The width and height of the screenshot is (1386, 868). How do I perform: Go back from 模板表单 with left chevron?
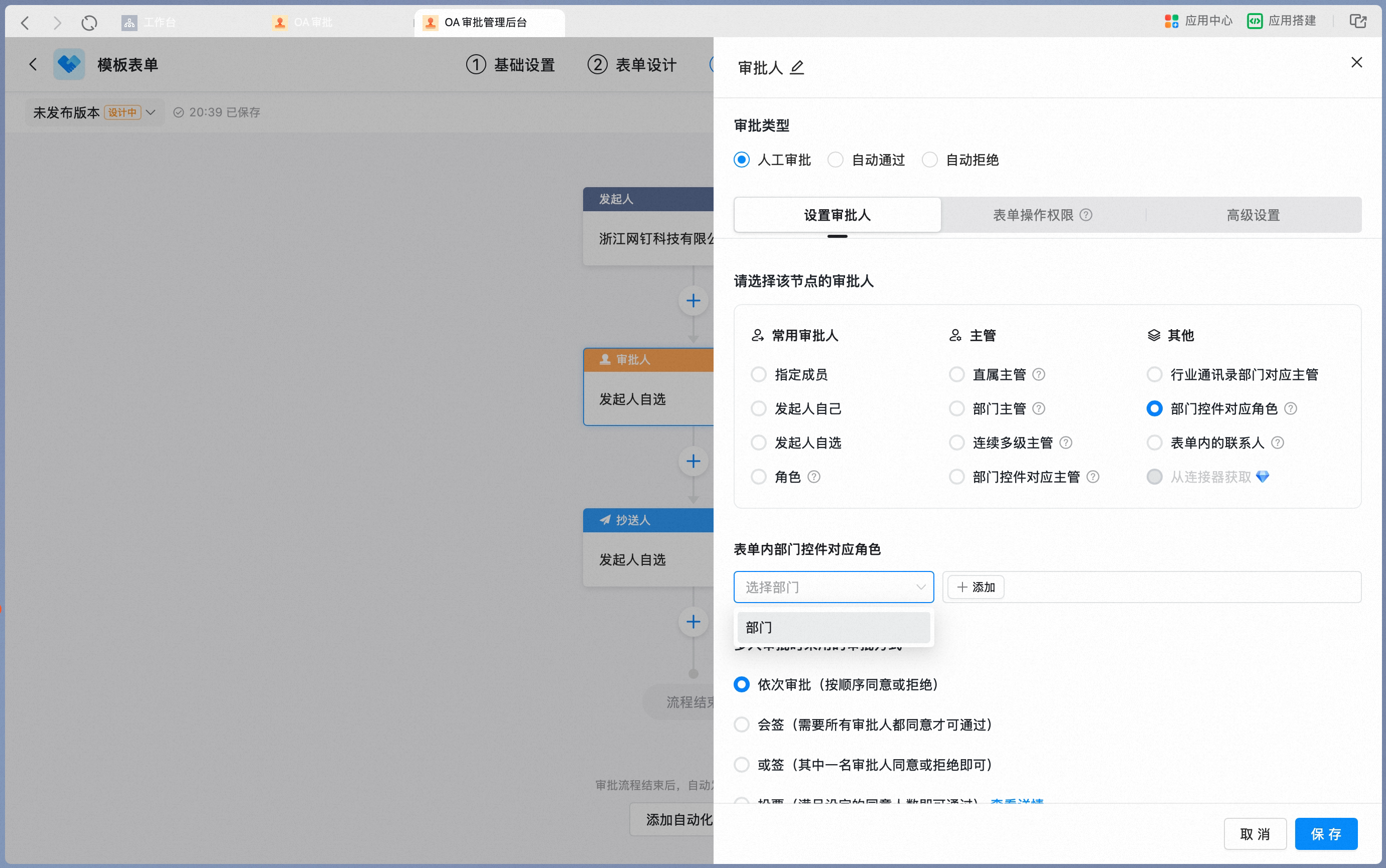[33, 64]
